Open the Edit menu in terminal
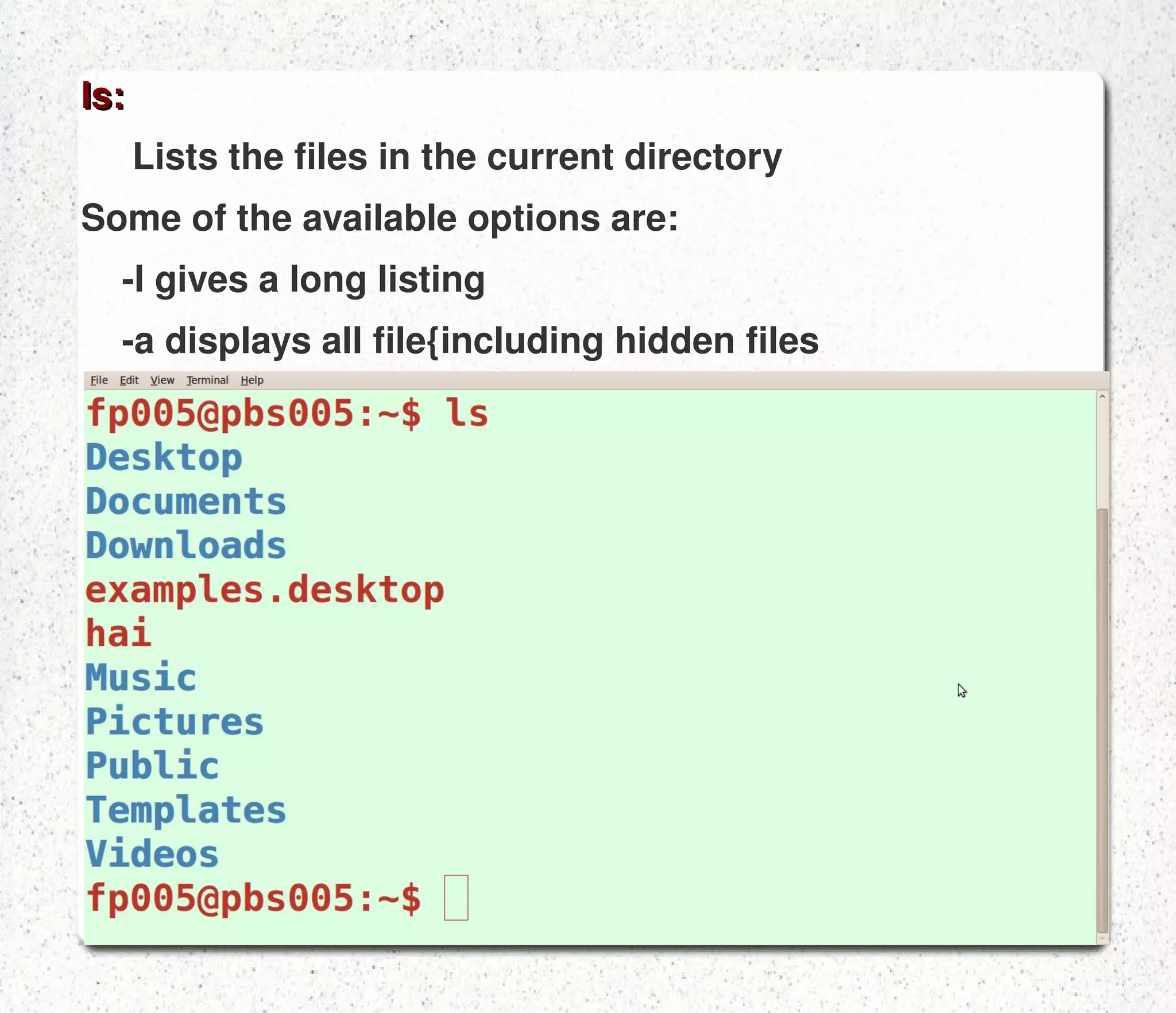This screenshot has width=1176, height=1013. 129,380
